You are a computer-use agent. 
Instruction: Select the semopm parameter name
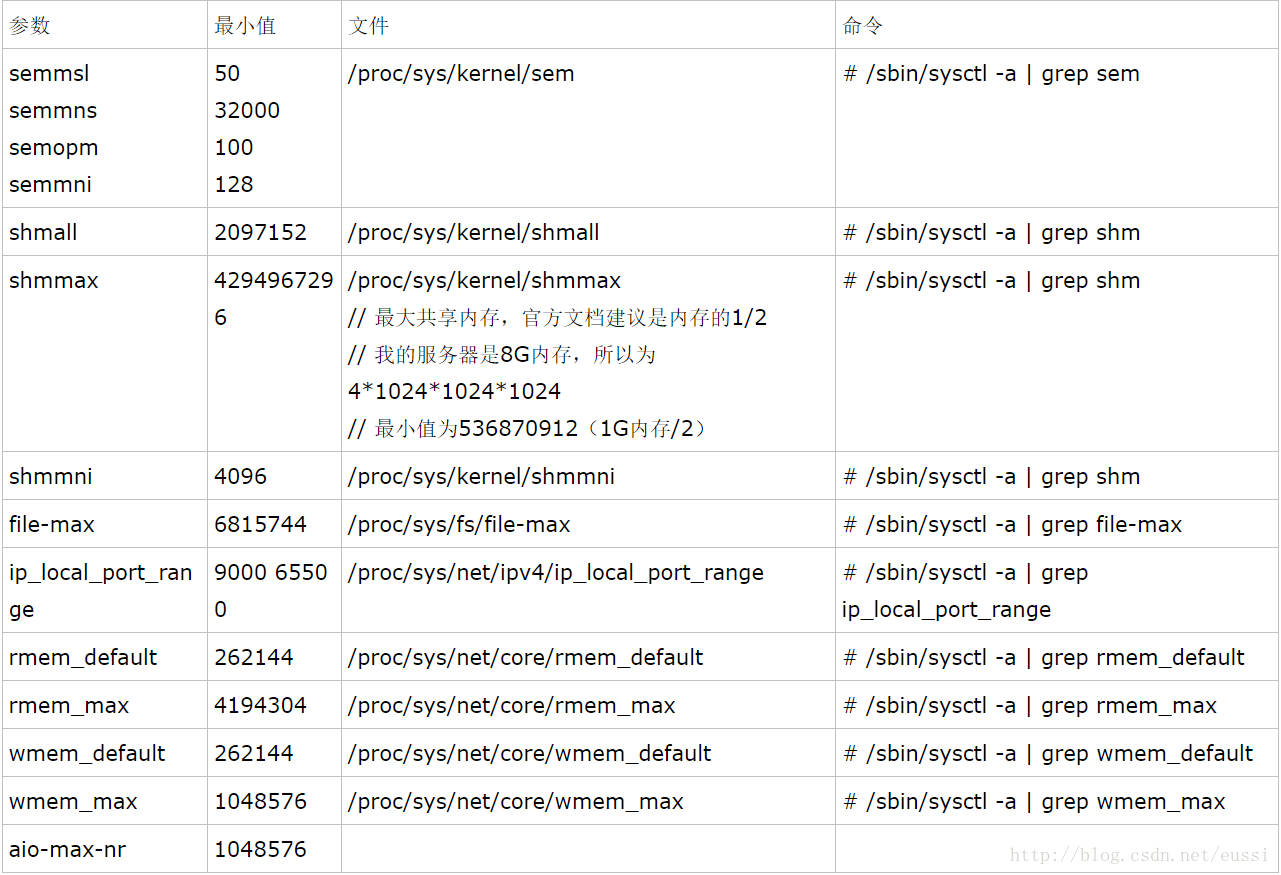pyautogui.click(x=54, y=147)
